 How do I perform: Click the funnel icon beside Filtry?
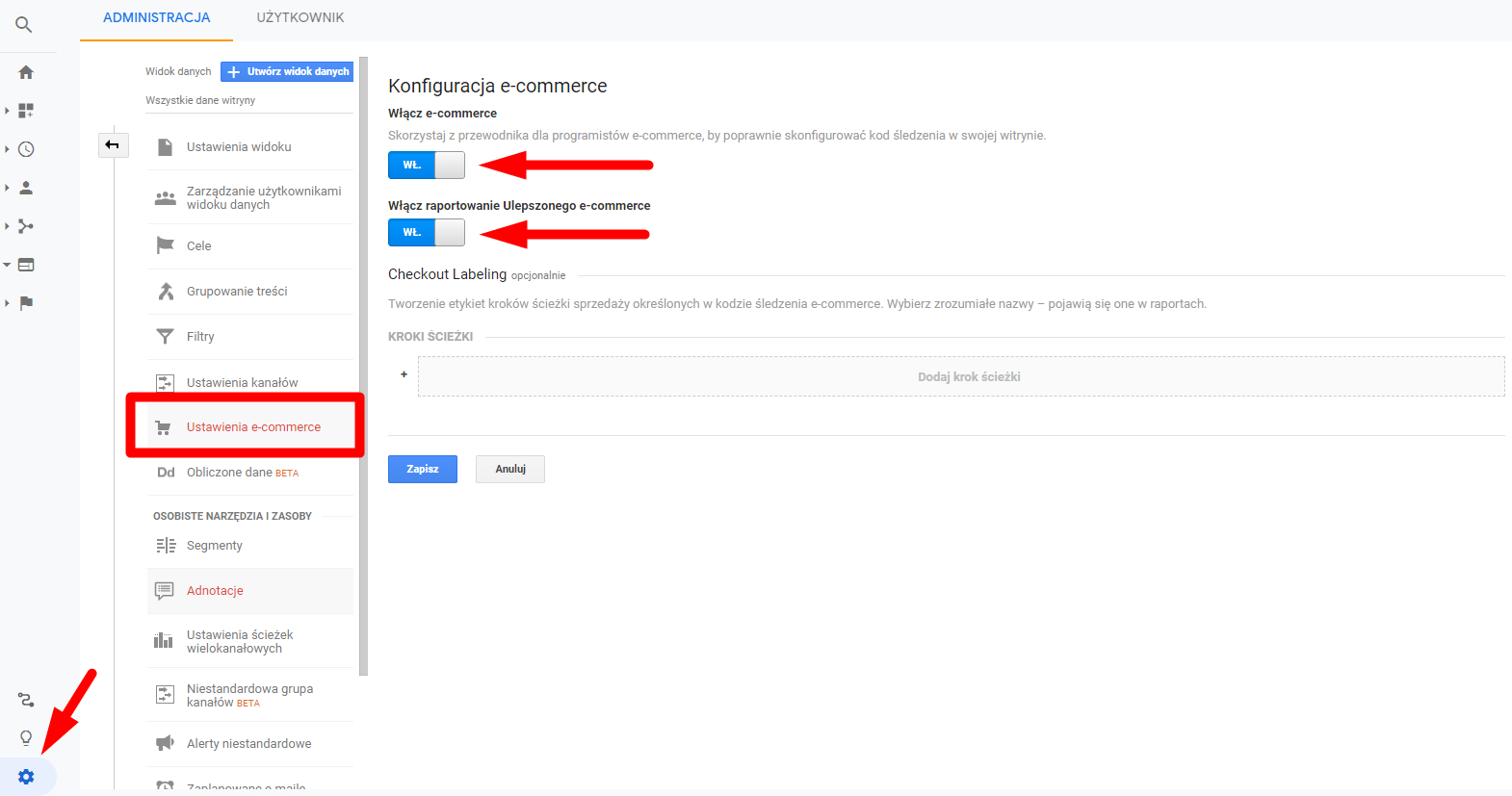click(166, 336)
